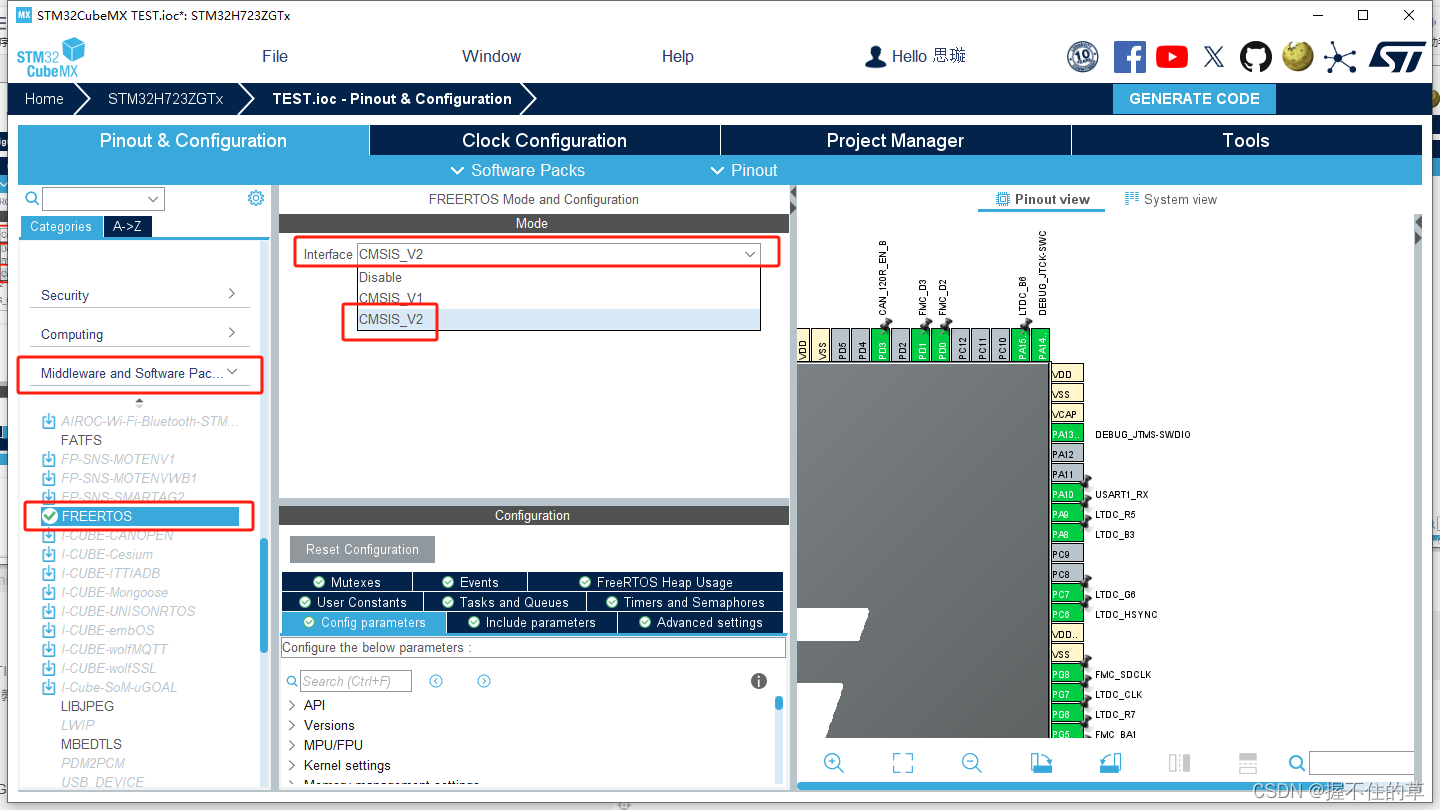Fit the chip to the view
This screenshot has height=810, width=1440.
pos(902,762)
